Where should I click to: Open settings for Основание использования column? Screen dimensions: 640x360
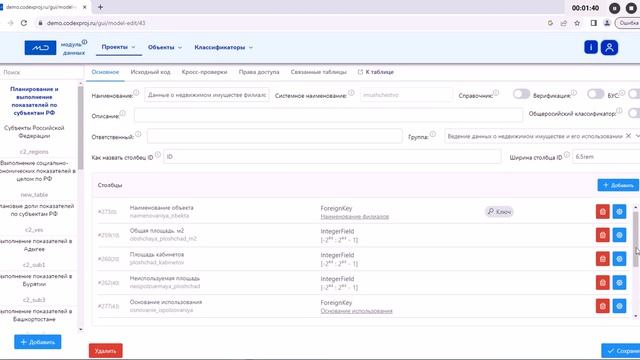pos(619,306)
